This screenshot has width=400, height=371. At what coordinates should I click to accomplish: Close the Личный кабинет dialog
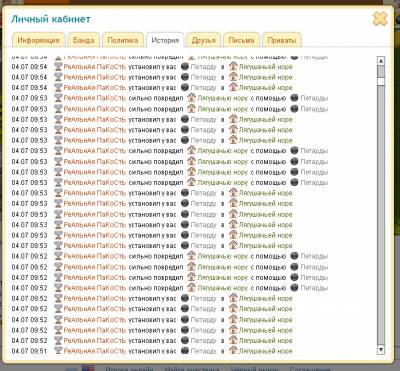[x=380, y=19]
